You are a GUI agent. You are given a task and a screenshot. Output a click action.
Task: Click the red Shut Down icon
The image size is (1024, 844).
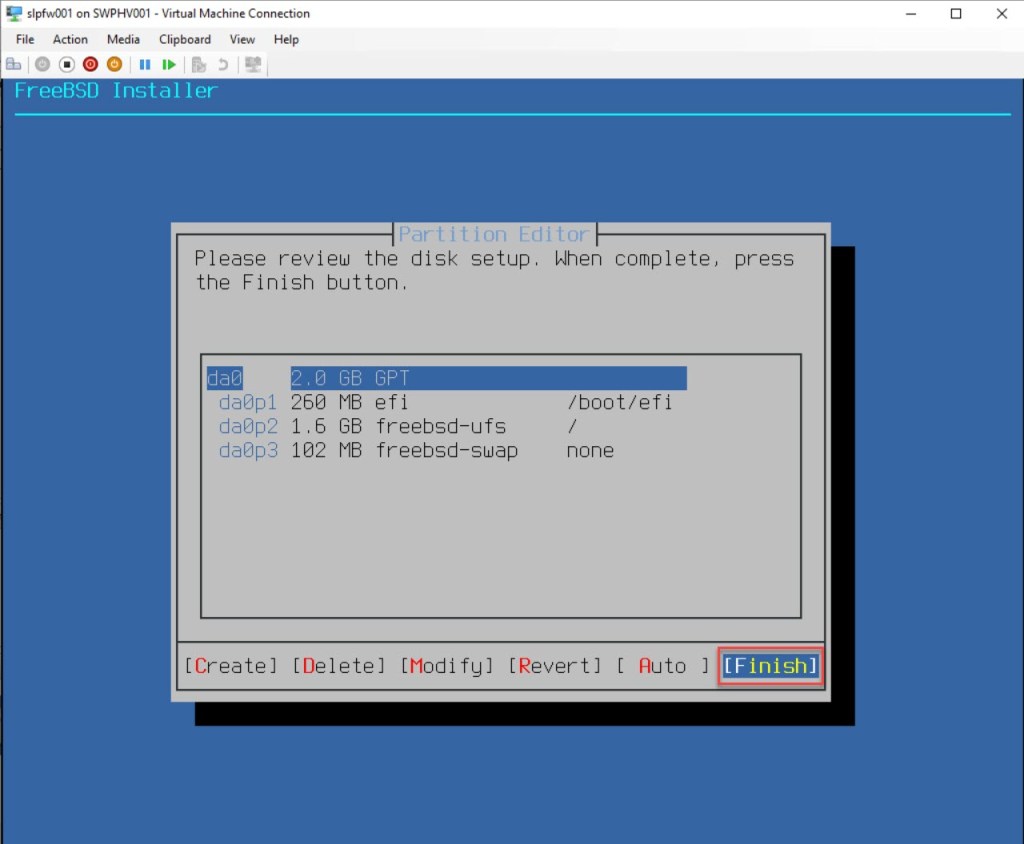(x=90, y=65)
